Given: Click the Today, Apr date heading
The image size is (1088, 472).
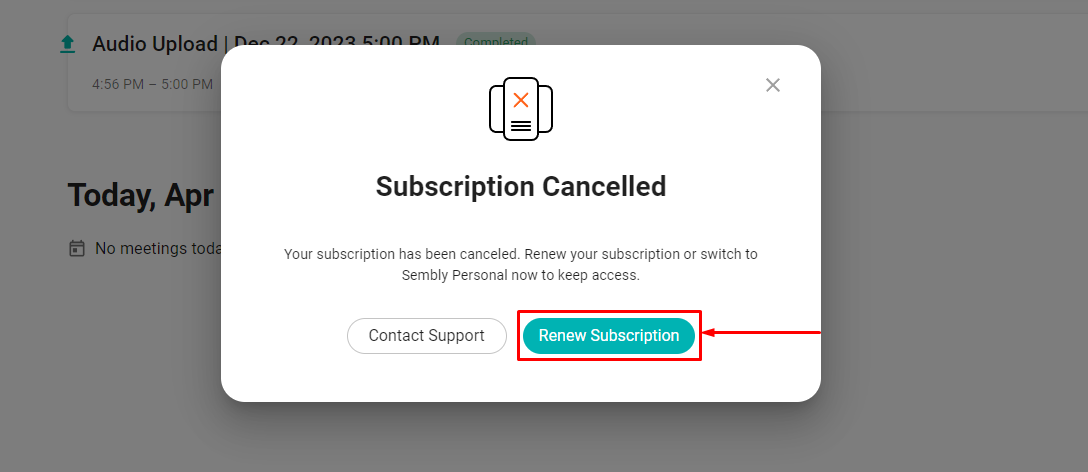Looking at the screenshot, I should (x=140, y=195).
